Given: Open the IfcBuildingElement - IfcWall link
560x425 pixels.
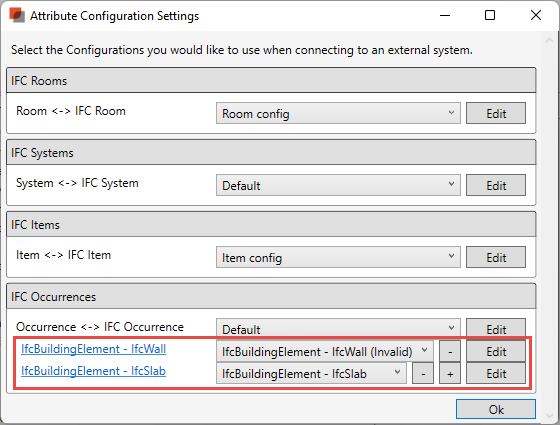Looking at the screenshot, I should pyautogui.click(x=94, y=349).
